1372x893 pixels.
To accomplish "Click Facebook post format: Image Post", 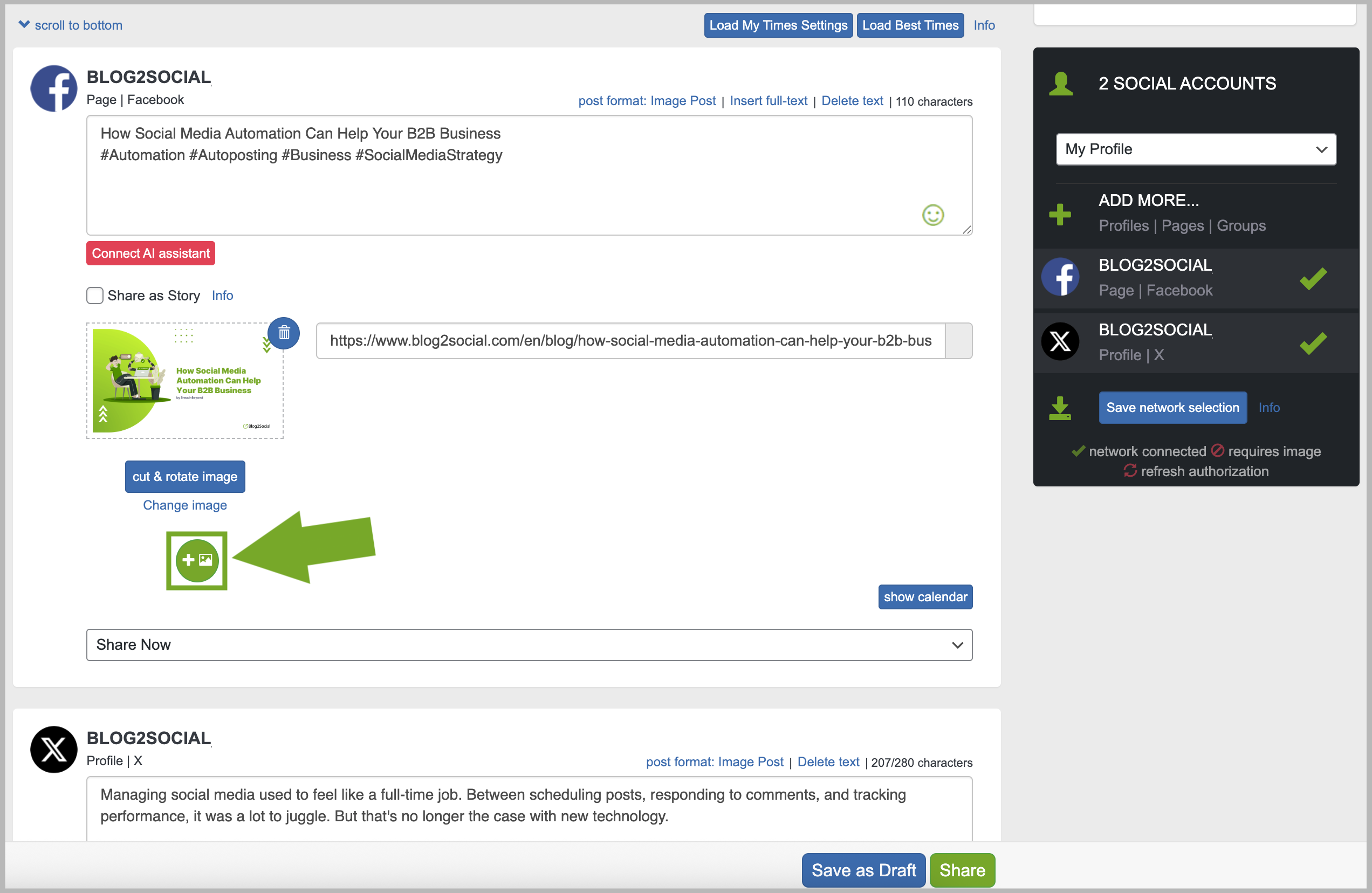I will tap(647, 101).
